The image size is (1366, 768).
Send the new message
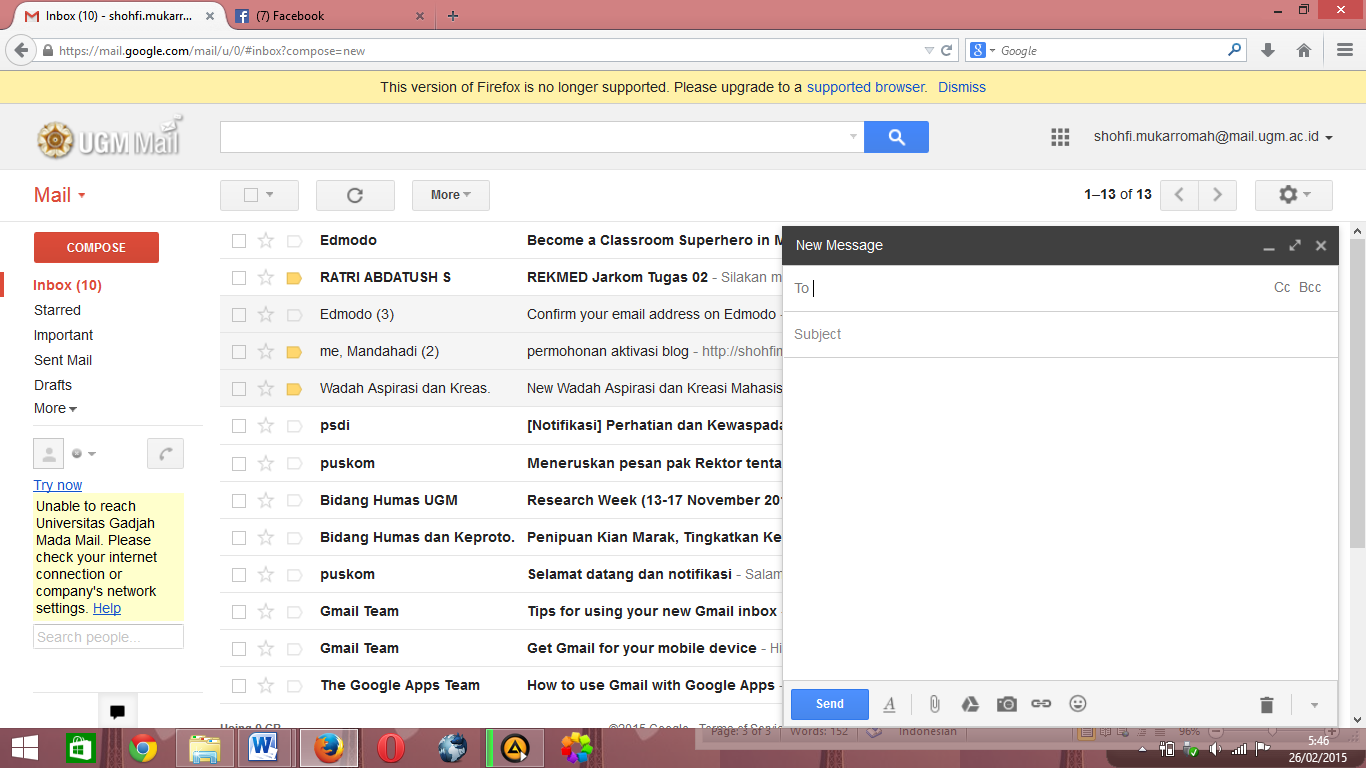[830, 704]
